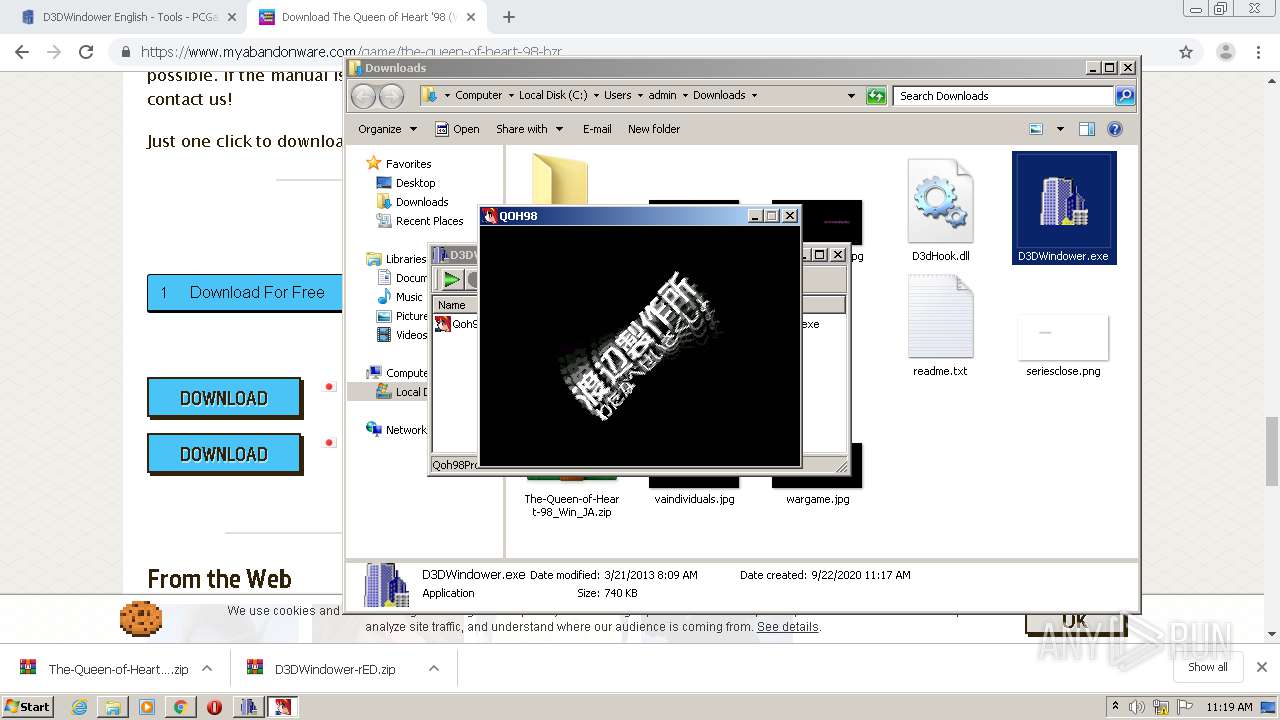The width and height of the screenshot is (1280, 720).
Task: Click Local Disk (C:) breadcrumb
Action: (x=553, y=96)
